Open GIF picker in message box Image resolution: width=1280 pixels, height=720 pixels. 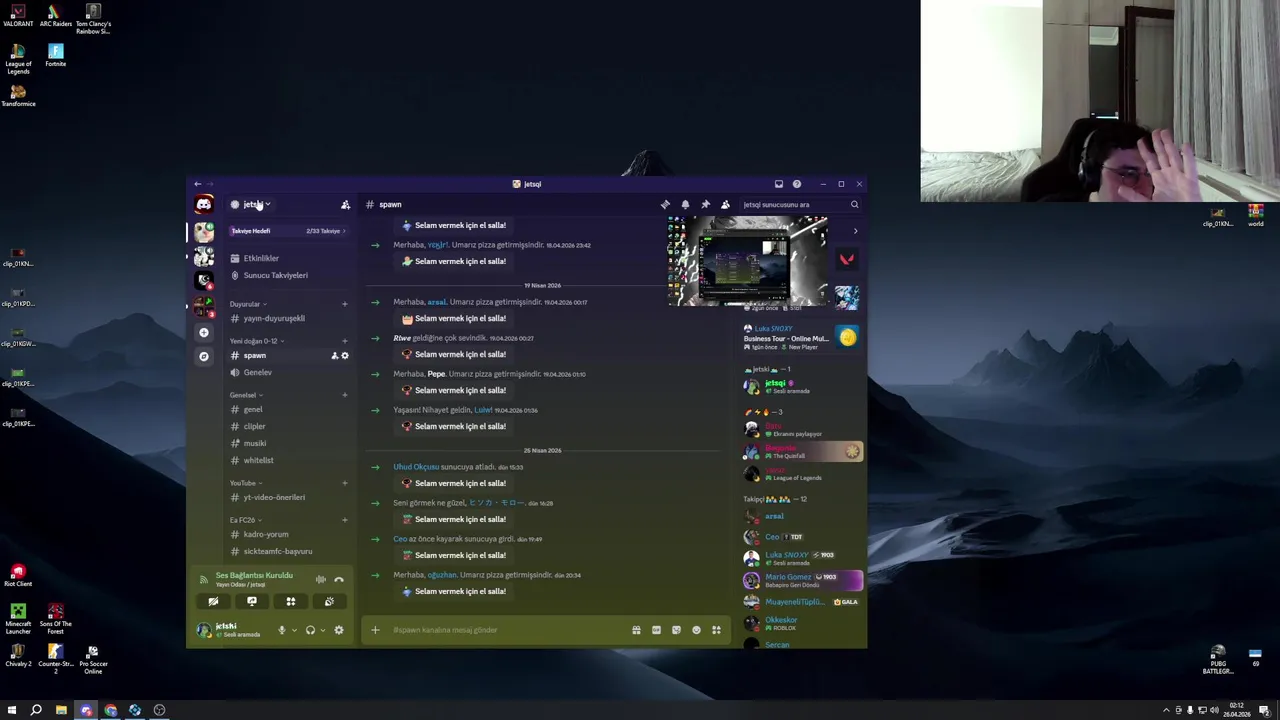[656, 630]
